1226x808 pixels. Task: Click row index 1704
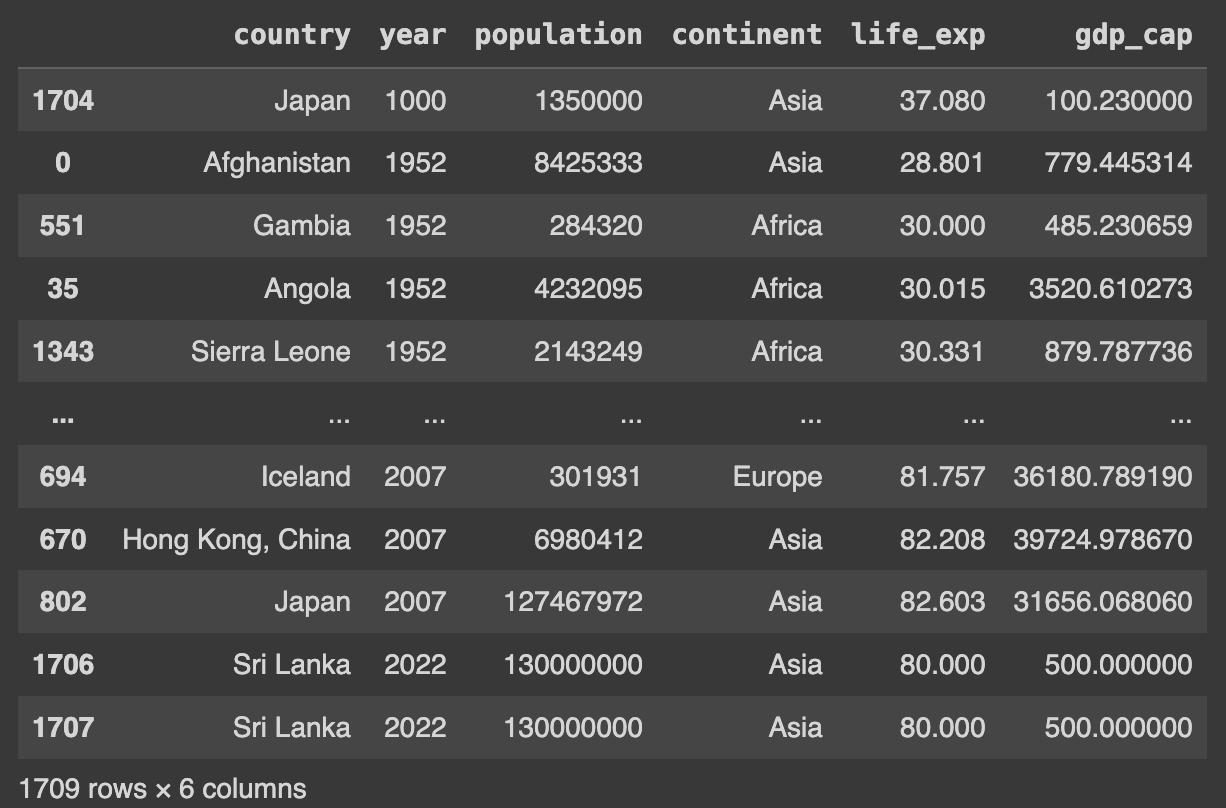(x=63, y=100)
